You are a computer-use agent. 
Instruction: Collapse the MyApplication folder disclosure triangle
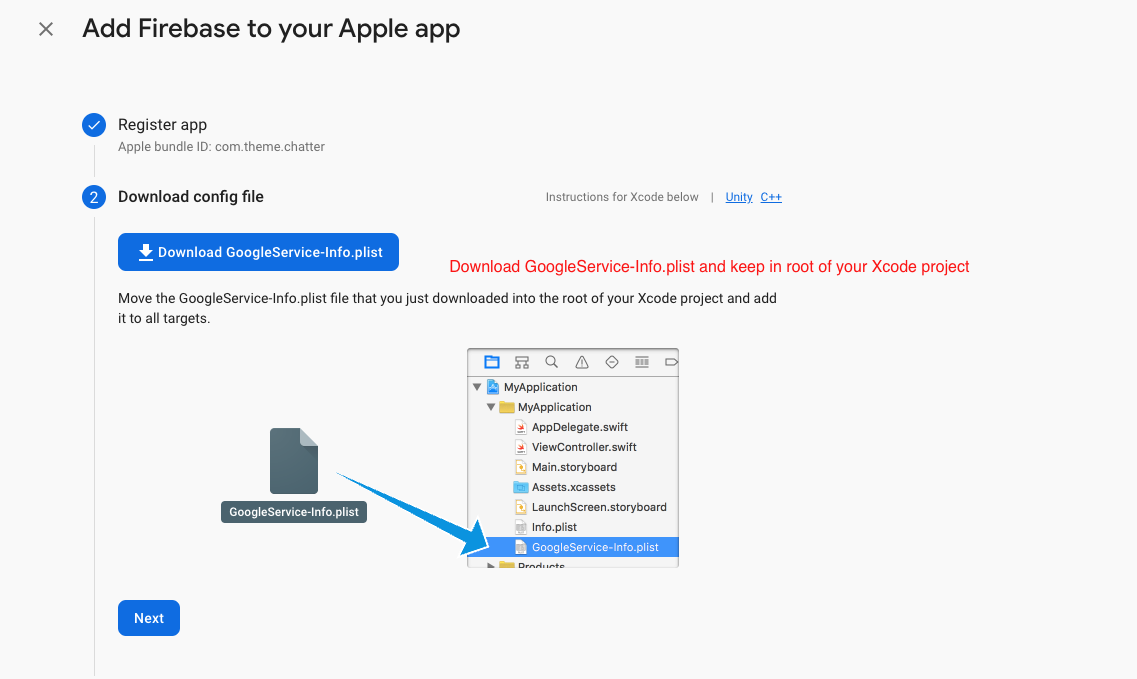click(491, 407)
